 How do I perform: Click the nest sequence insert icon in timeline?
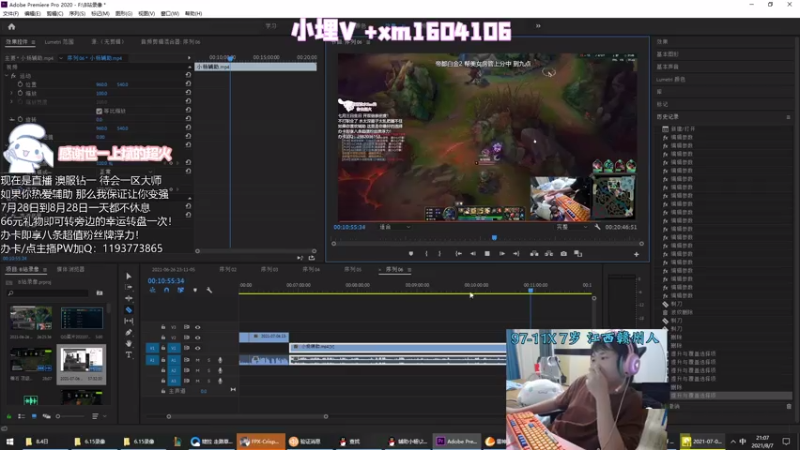tap(153, 290)
